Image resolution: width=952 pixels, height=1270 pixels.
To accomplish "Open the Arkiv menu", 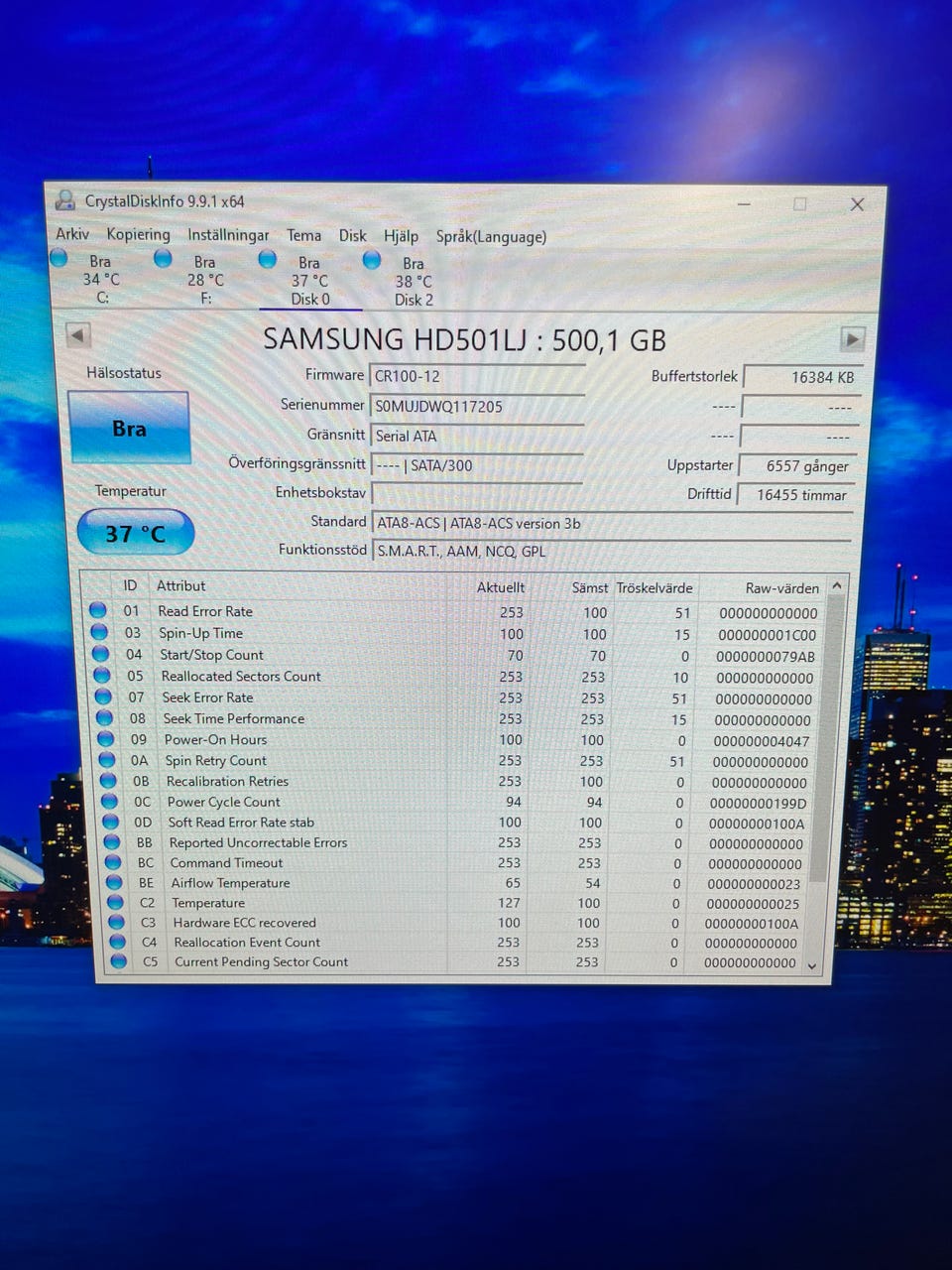I will coord(72,234).
